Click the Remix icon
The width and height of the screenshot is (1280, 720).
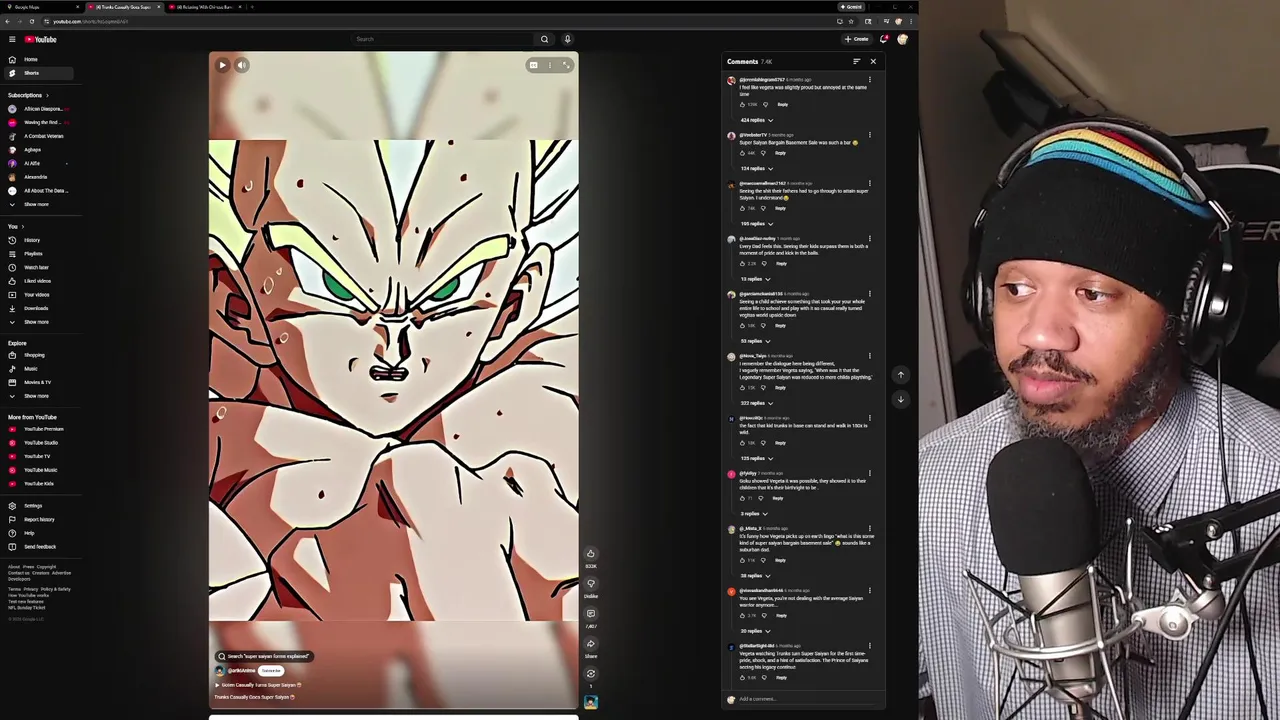[591, 674]
